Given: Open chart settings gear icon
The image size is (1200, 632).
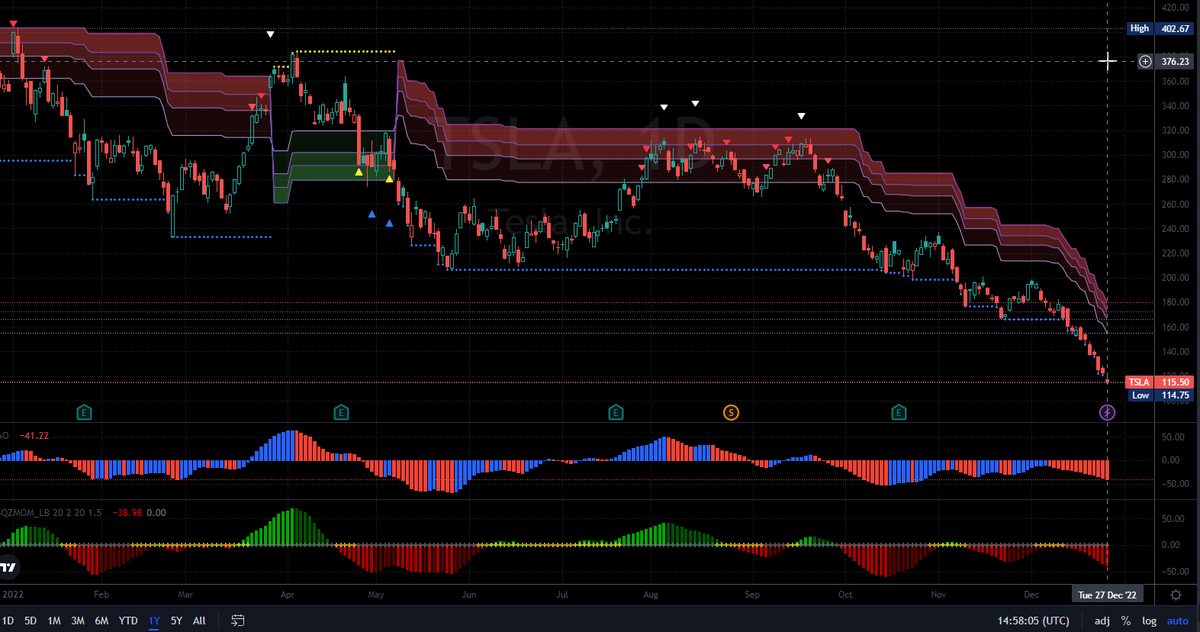Looking at the screenshot, I should point(1176,594).
